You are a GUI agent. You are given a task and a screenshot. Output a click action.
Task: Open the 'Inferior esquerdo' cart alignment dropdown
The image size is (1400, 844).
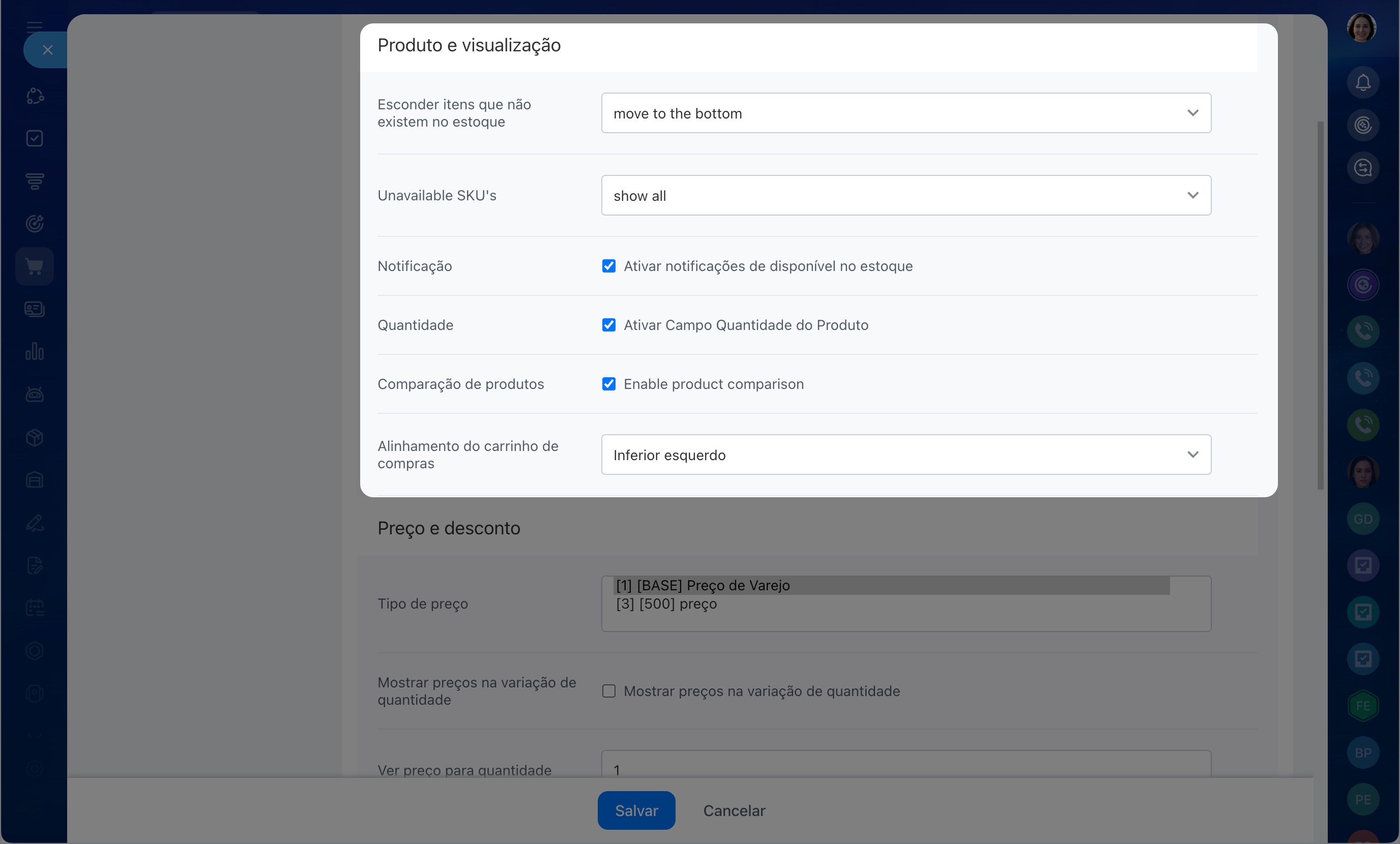(x=906, y=455)
